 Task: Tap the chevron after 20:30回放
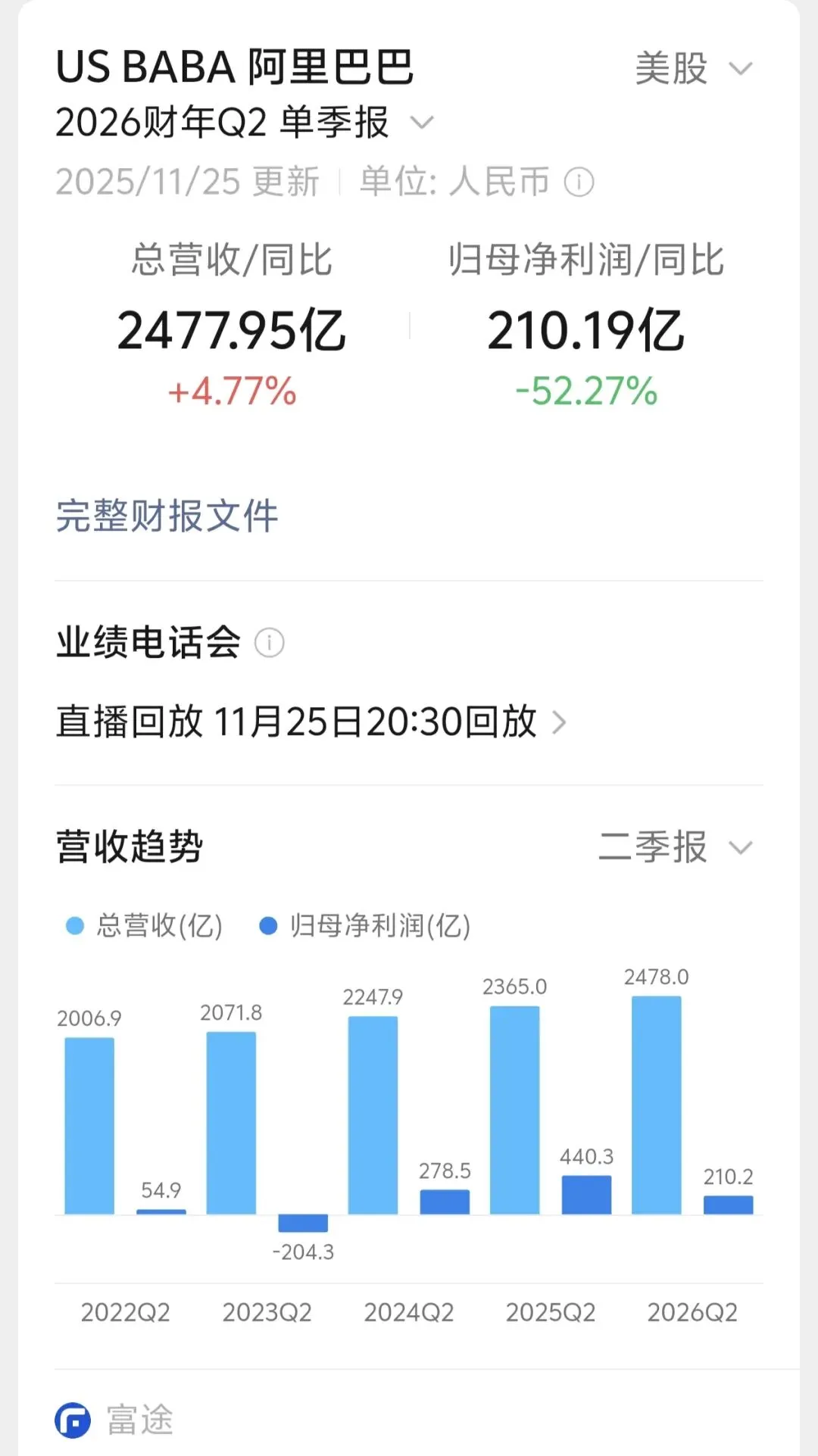click(559, 722)
